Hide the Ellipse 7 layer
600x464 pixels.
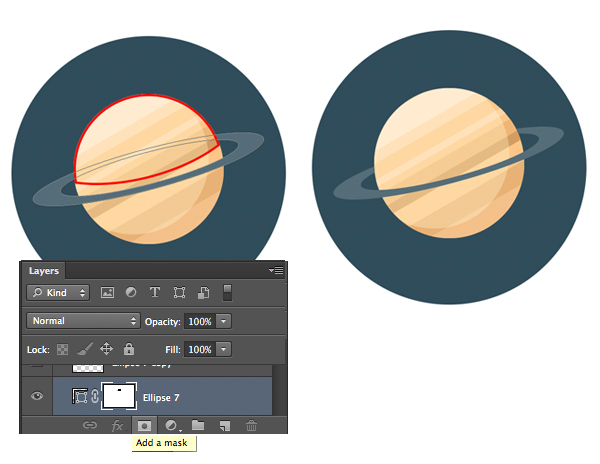[37, 396]
